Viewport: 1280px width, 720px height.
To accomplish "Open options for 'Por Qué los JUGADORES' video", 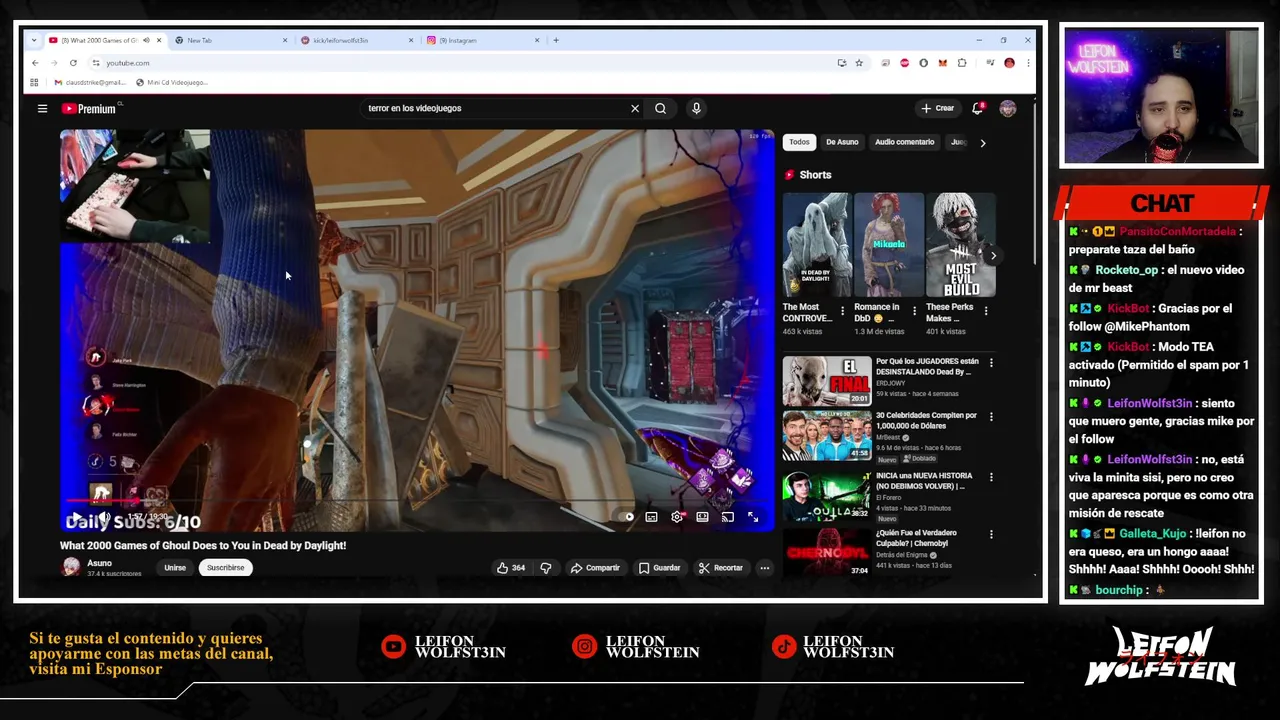I will (991, 362).
